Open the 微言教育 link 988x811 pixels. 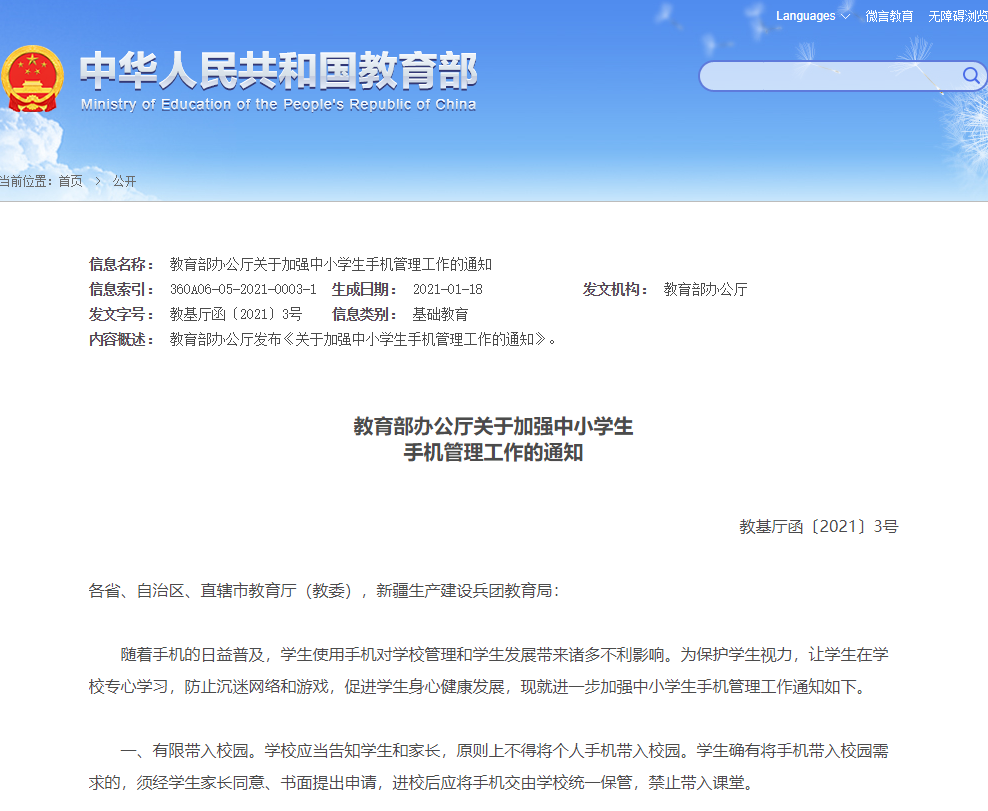coord(889,16)
